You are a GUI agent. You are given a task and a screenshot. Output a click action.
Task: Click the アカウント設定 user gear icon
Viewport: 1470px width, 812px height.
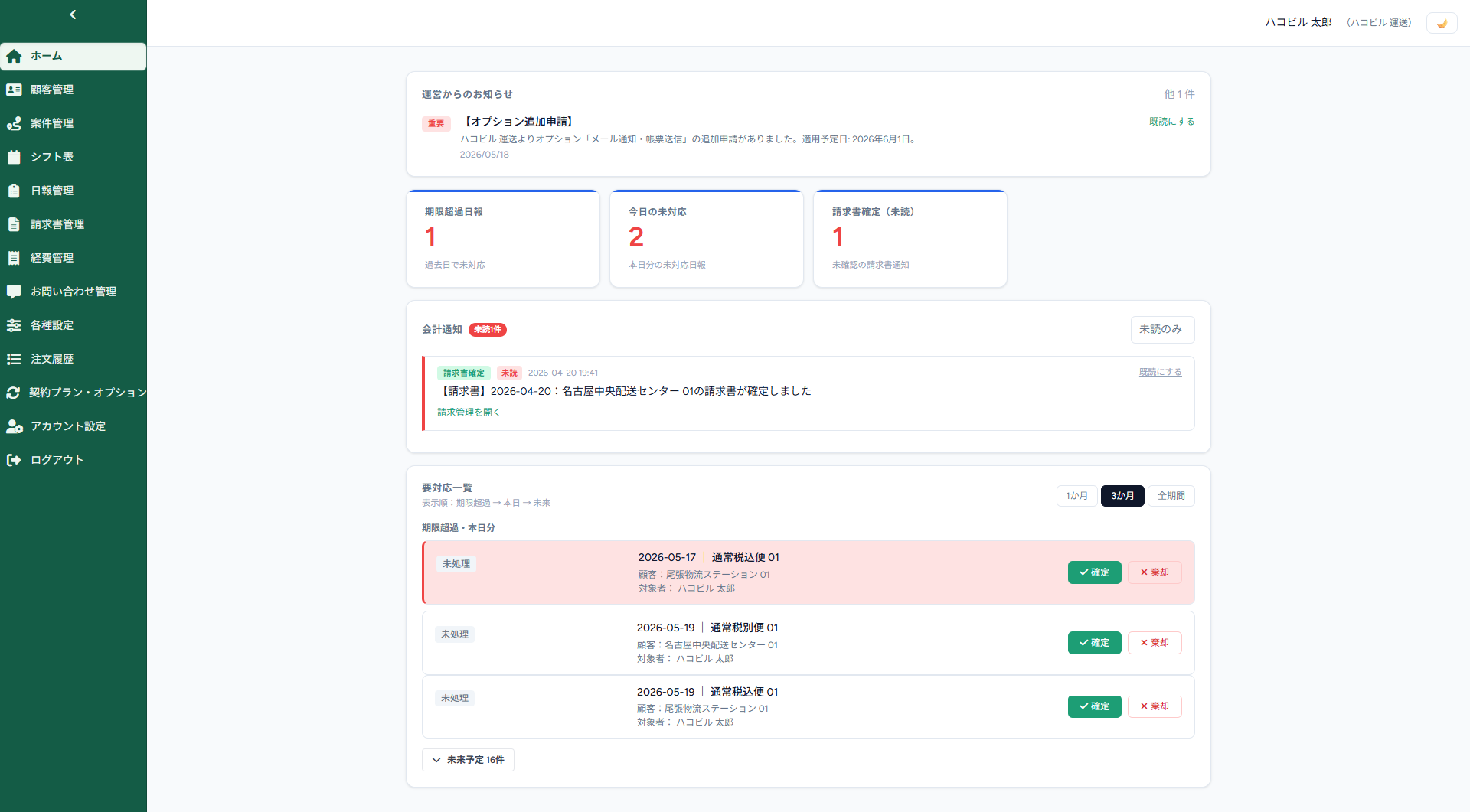click(15, 426)
